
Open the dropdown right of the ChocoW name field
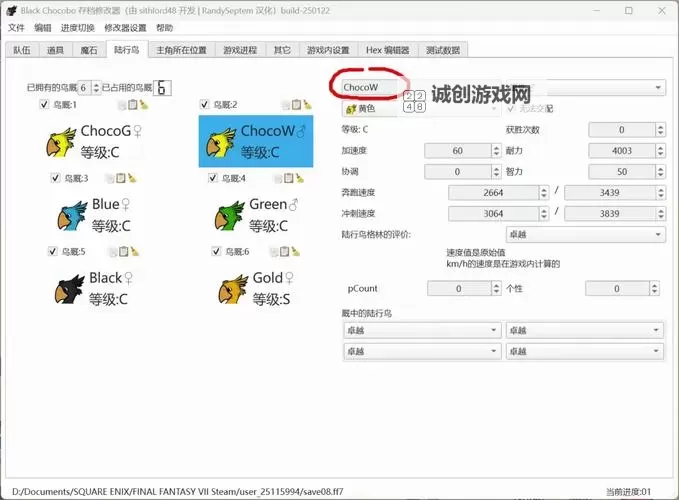coord(585,87)
